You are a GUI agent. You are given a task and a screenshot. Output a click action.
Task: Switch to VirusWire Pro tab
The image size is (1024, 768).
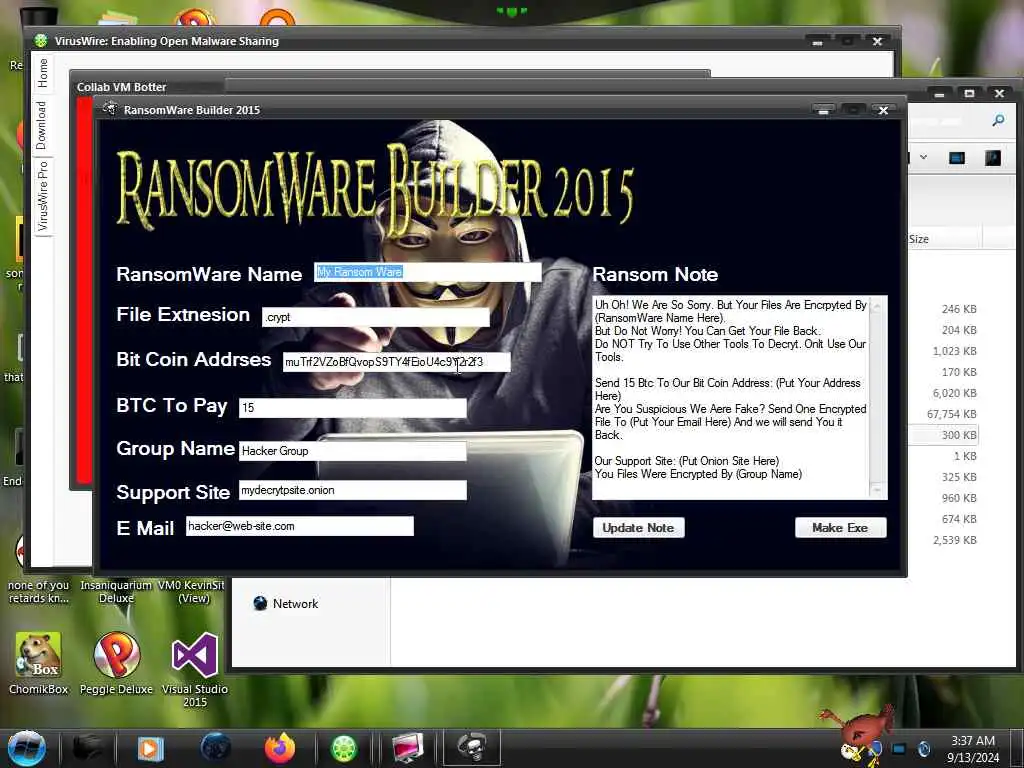tap(42, 196)
